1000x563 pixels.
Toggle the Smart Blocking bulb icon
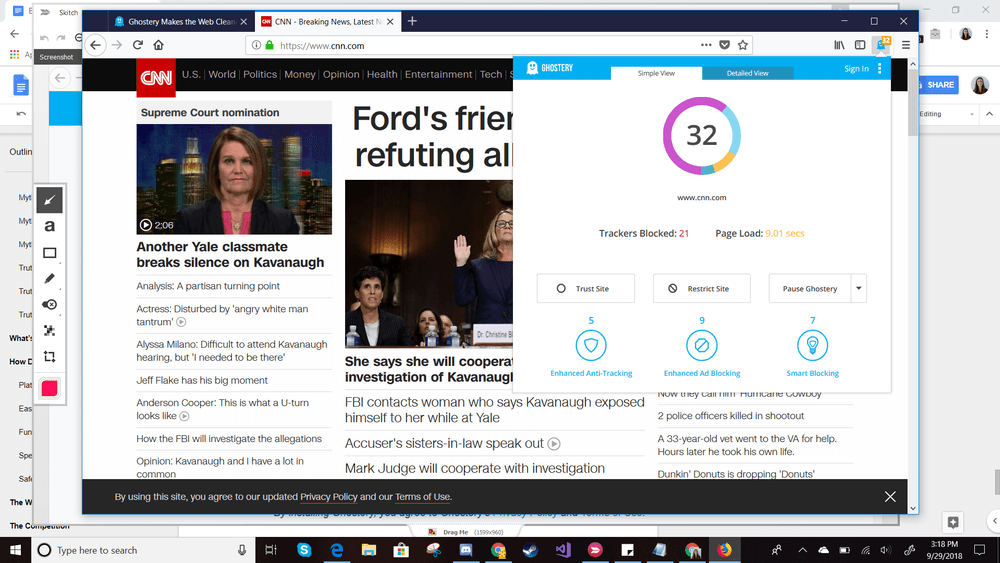pos(812,346)
